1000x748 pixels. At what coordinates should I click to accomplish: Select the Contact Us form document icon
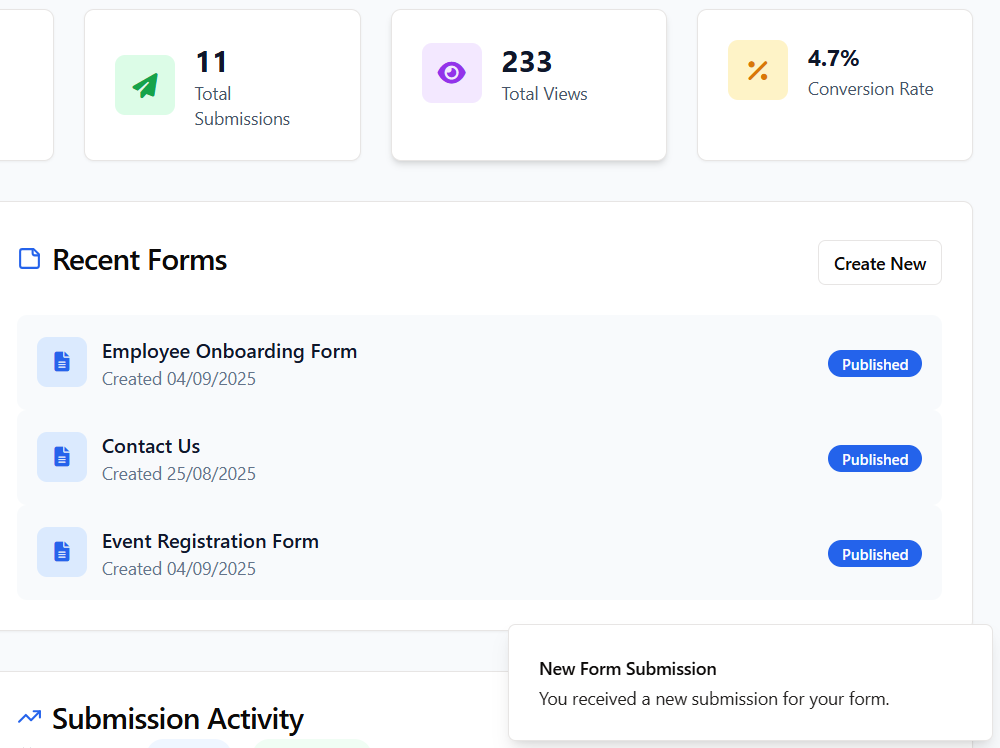62,457
